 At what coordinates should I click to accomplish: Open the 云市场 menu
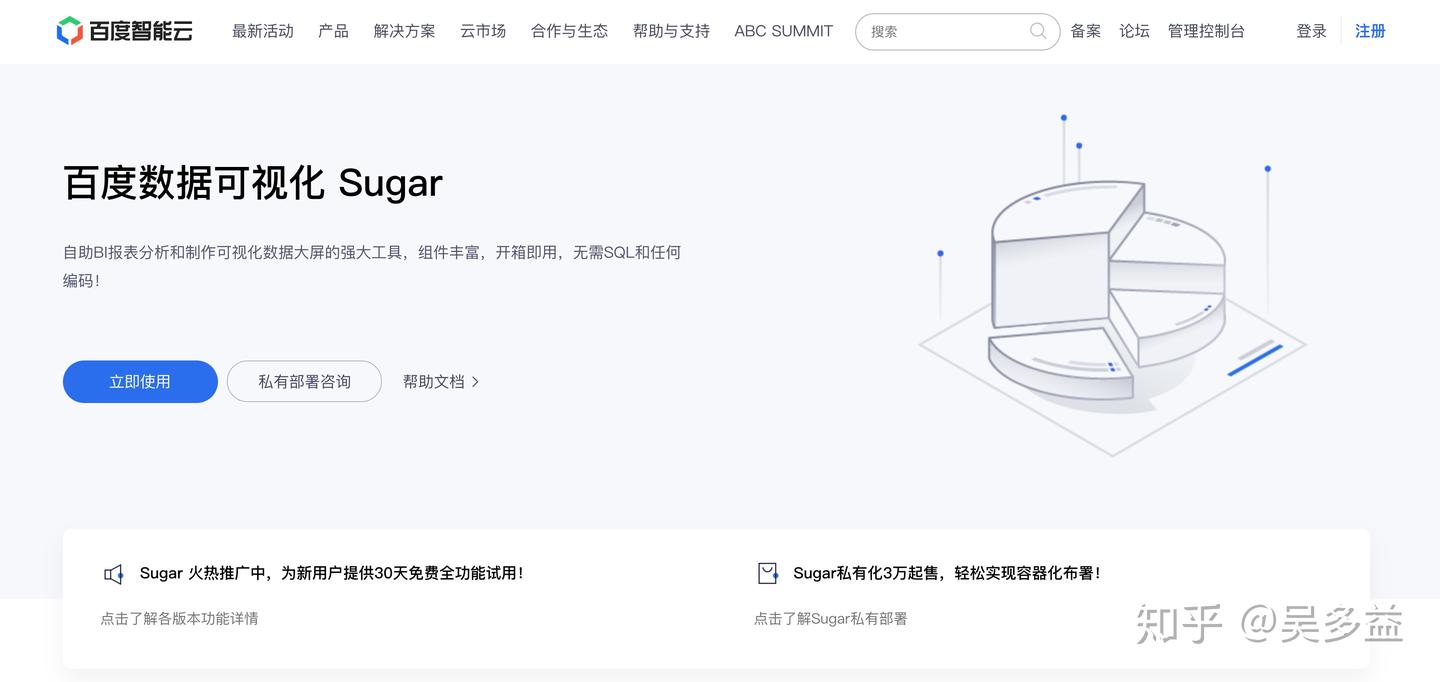coord(483,31)
